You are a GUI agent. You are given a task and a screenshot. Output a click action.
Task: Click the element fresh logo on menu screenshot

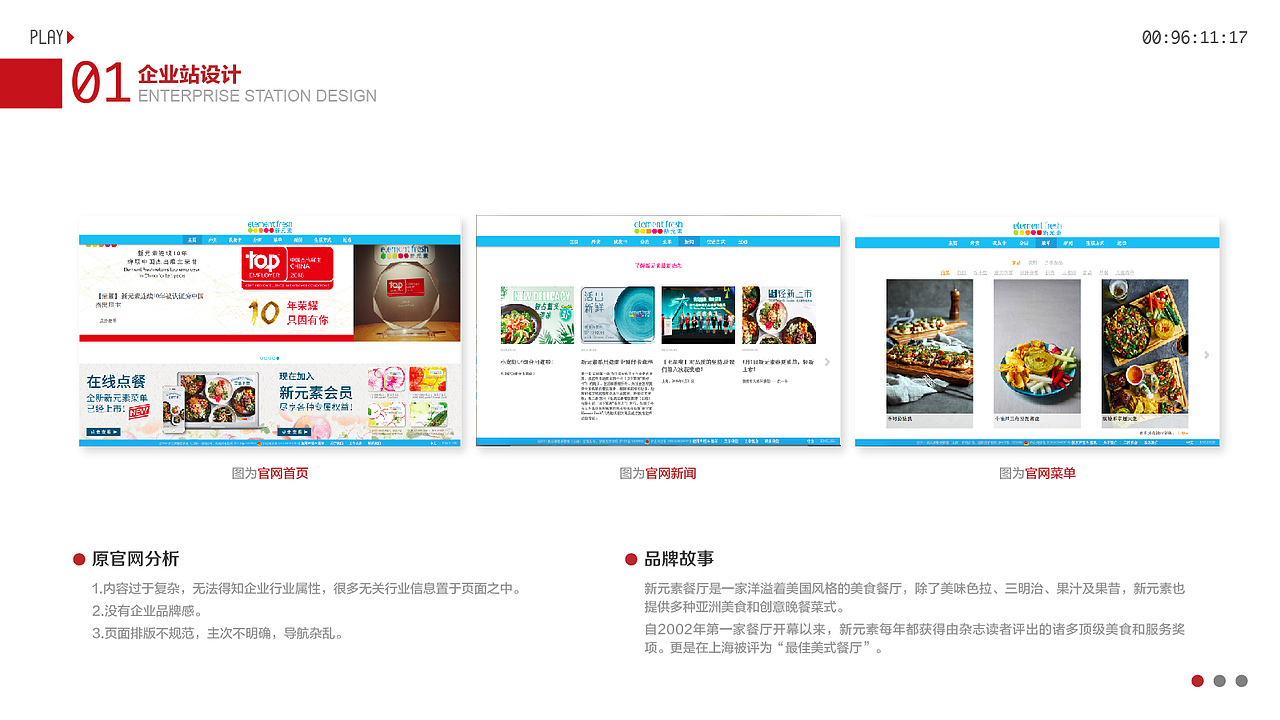pos(1038,229)
